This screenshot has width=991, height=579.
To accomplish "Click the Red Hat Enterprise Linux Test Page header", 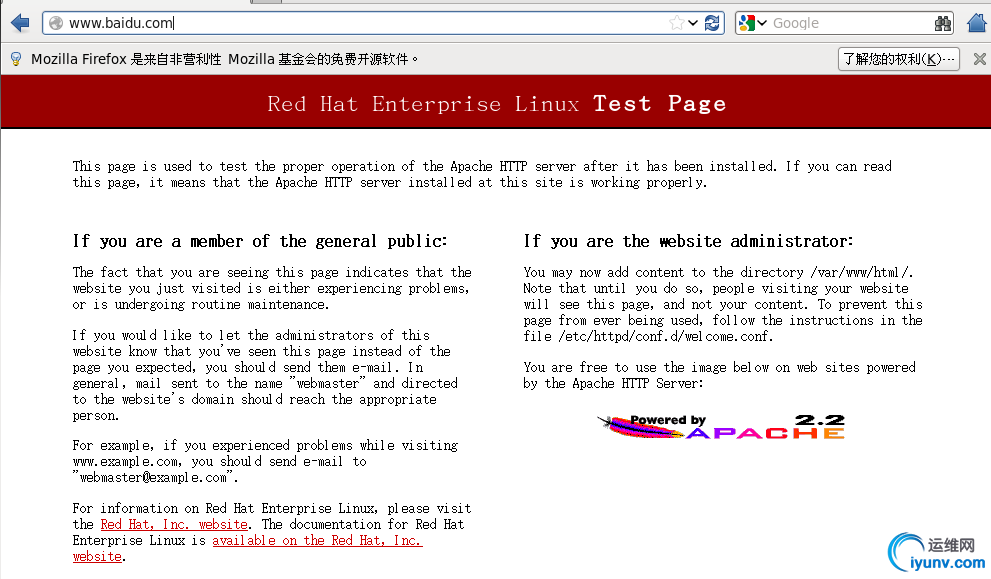I will [x=495, y=102].
